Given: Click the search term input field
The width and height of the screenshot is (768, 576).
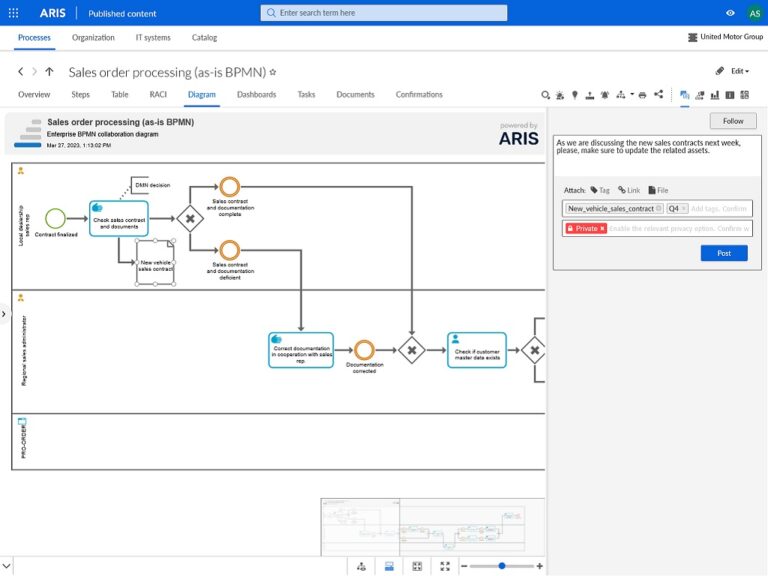Looking at the screenshot, I should click(x=384, y=13).
